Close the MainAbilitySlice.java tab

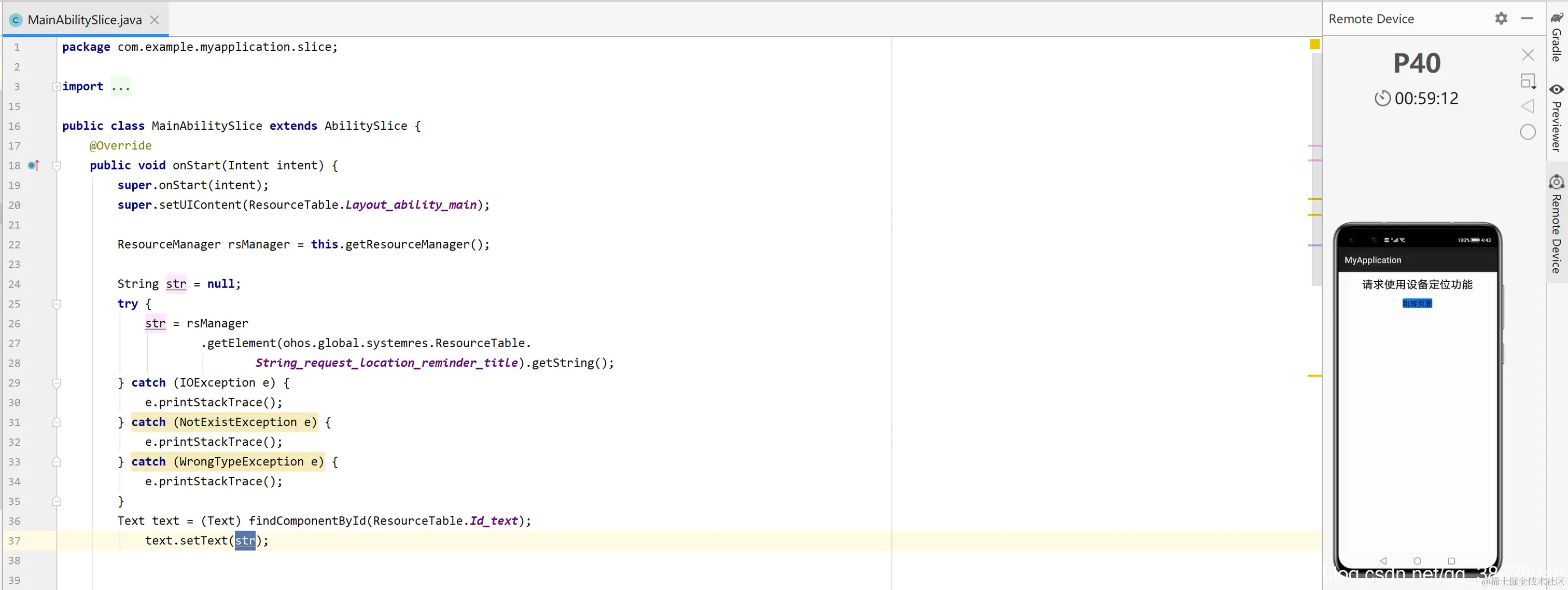tap(155, 20)
